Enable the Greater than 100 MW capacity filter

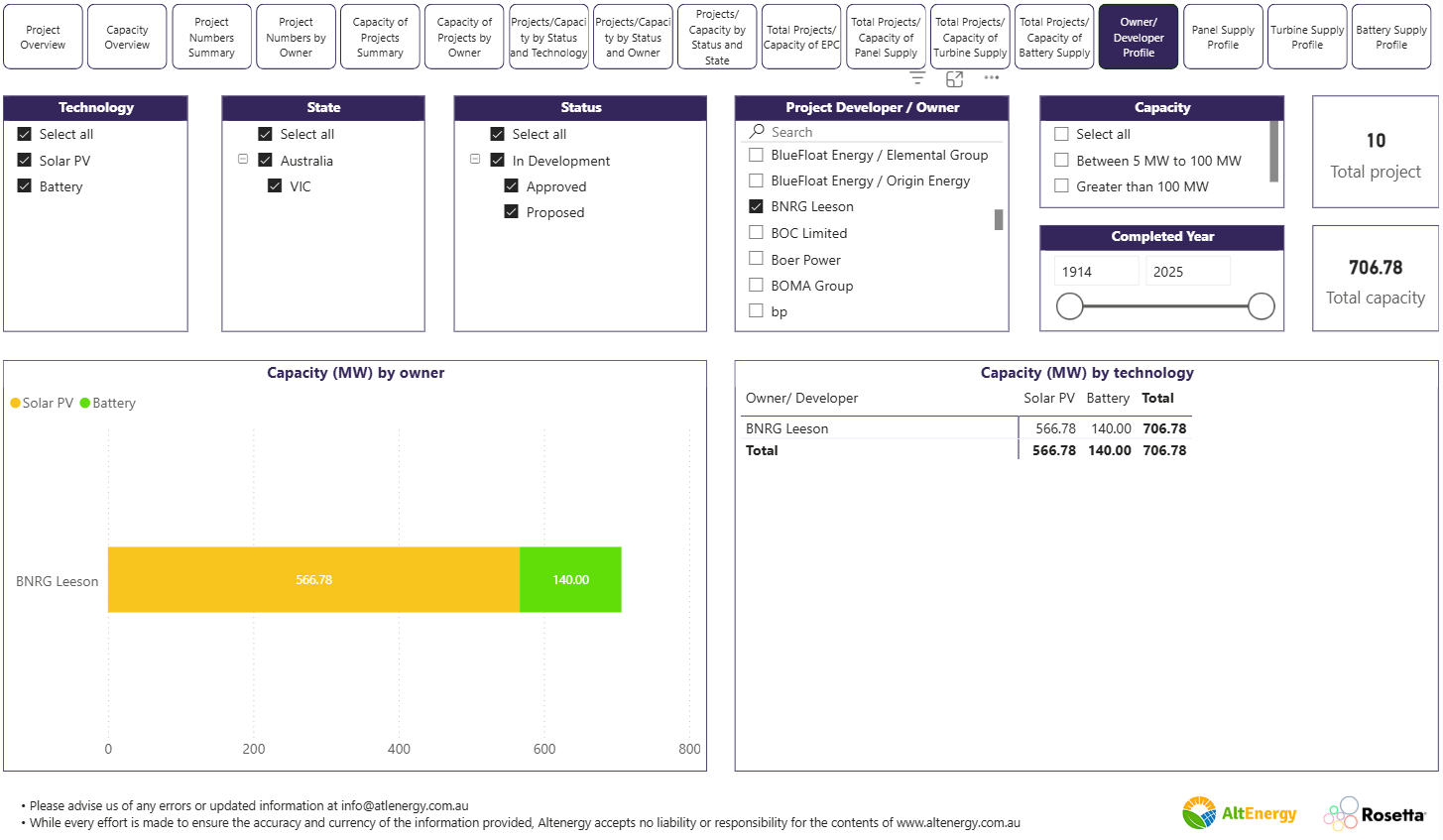(1061, 185)
